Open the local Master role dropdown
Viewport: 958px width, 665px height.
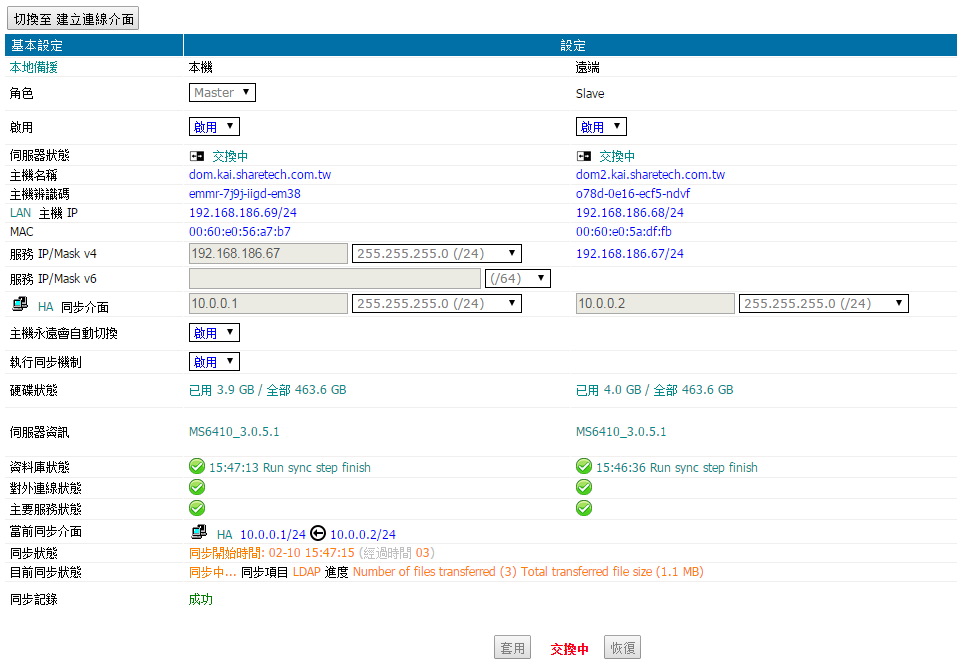(x=222, y=93)
